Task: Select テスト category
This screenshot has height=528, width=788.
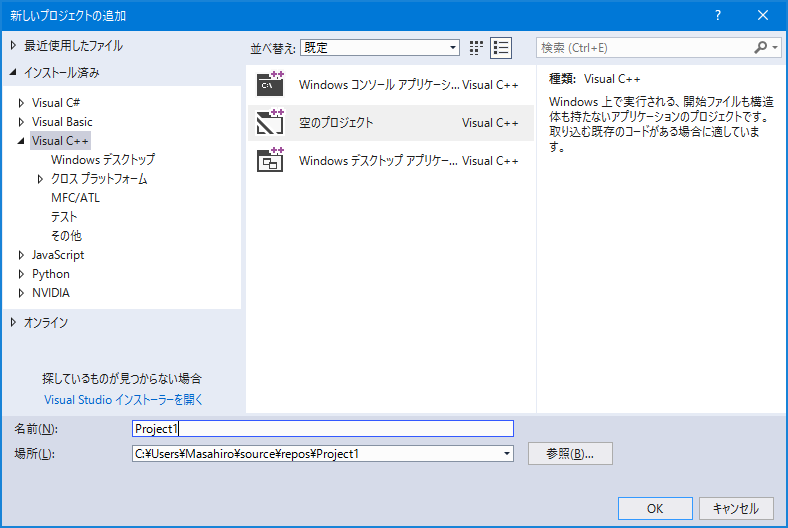Action: point(64,217)
